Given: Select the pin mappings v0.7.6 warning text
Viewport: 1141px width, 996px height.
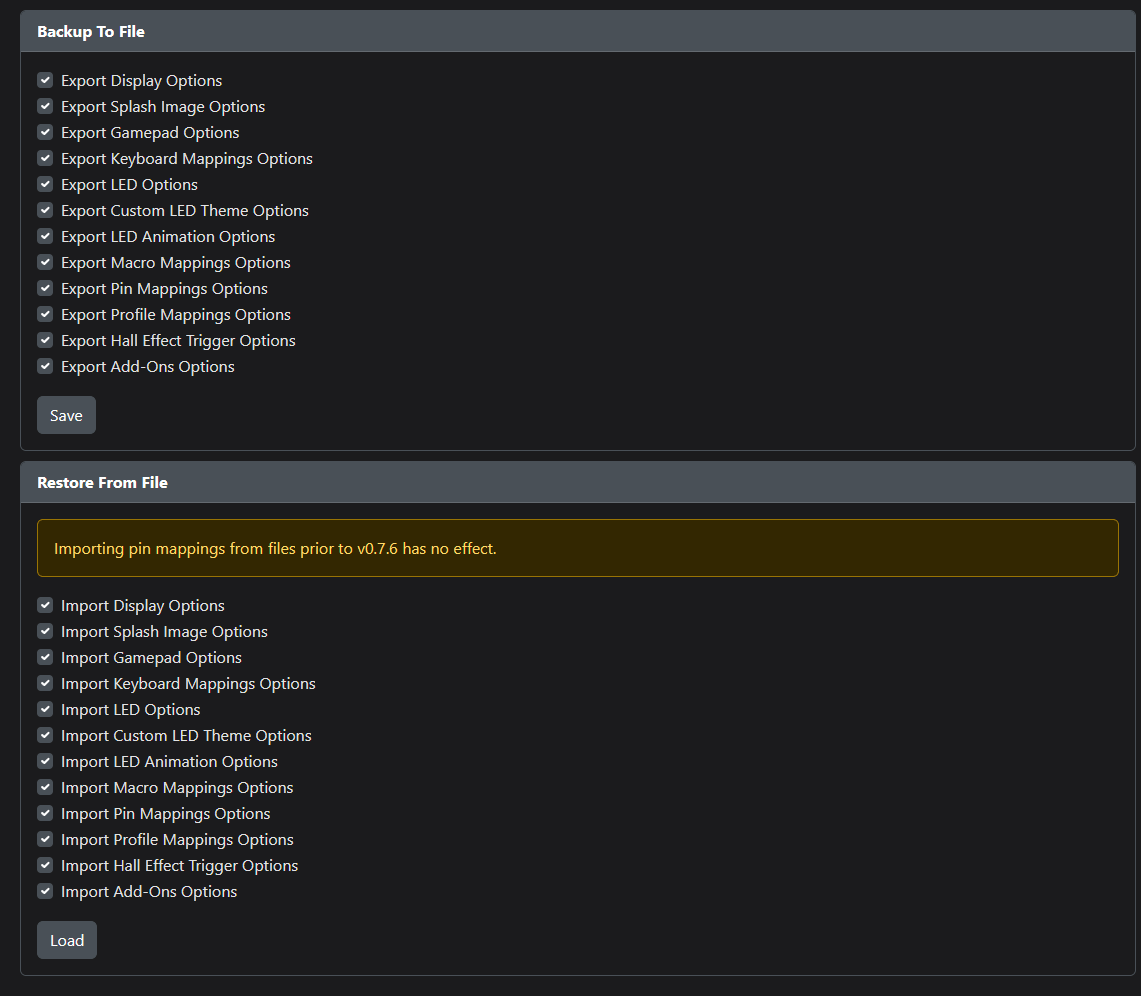Looking at the screenshot, I should pyautogui.click(x=275, y=549).
